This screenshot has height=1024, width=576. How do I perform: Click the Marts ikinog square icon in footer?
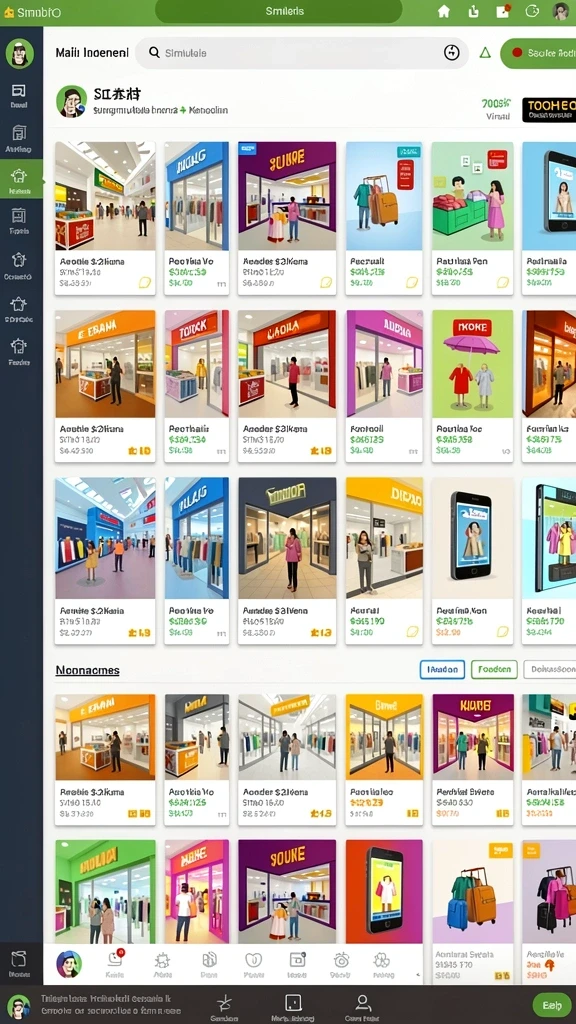pos(293,1006)
